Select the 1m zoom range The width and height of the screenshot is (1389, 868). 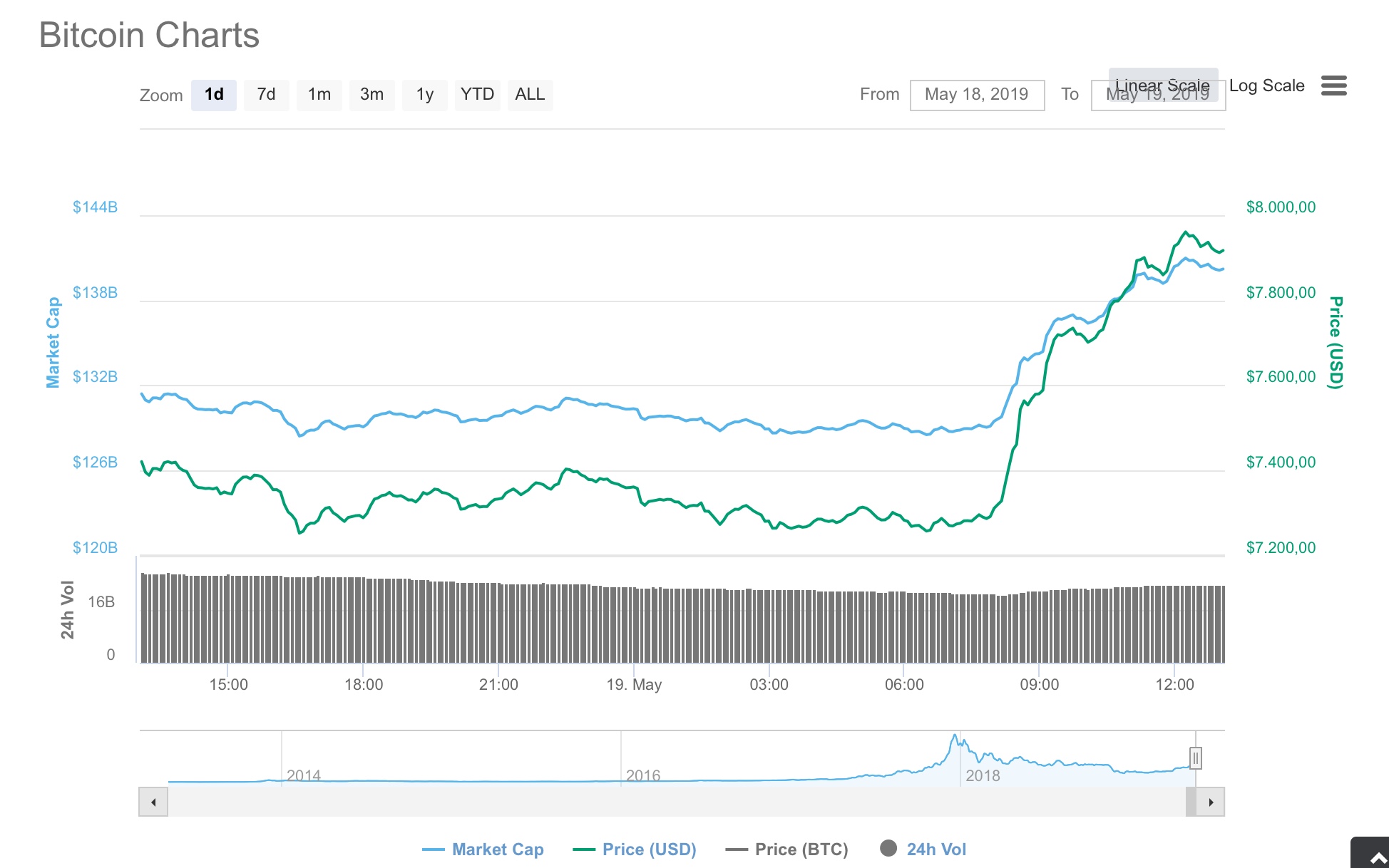click(x=319, y=95)
